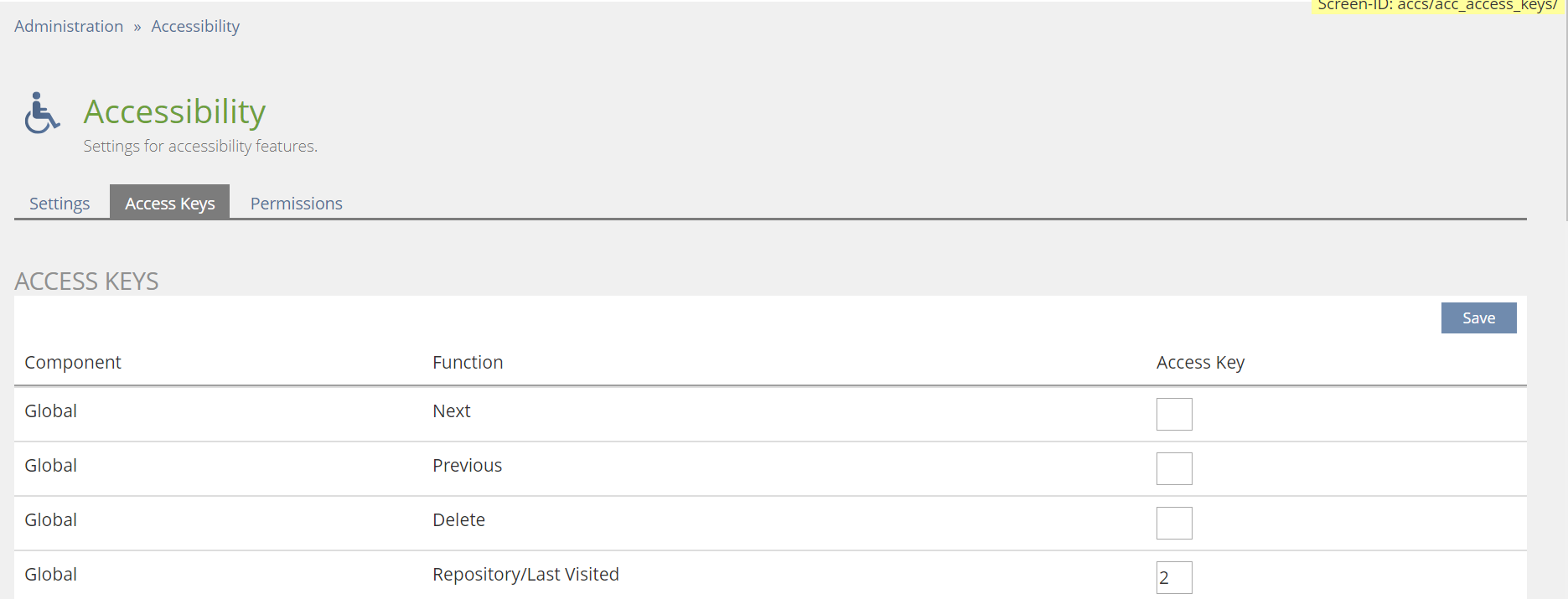Select the access key field for Delete
Screen dimensions: 1568x599
coord(1173,523)
